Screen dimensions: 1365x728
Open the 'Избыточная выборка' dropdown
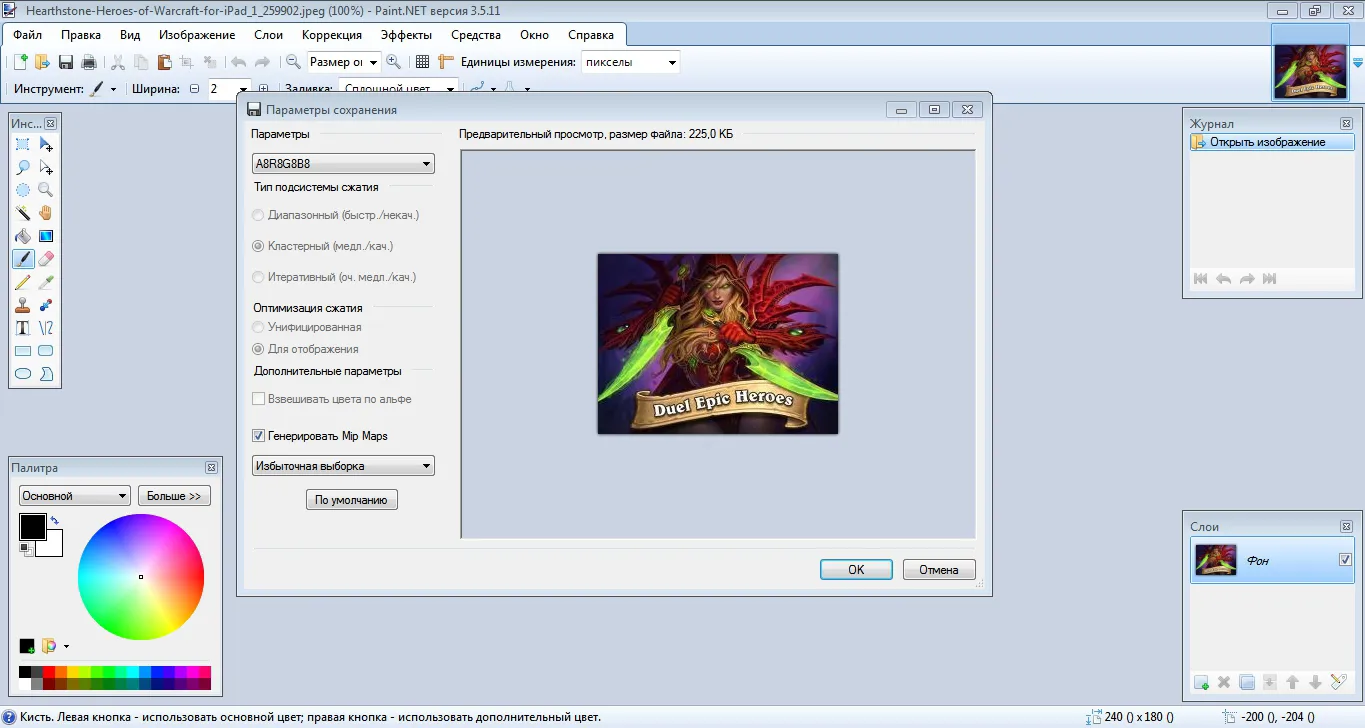point(343,466)
